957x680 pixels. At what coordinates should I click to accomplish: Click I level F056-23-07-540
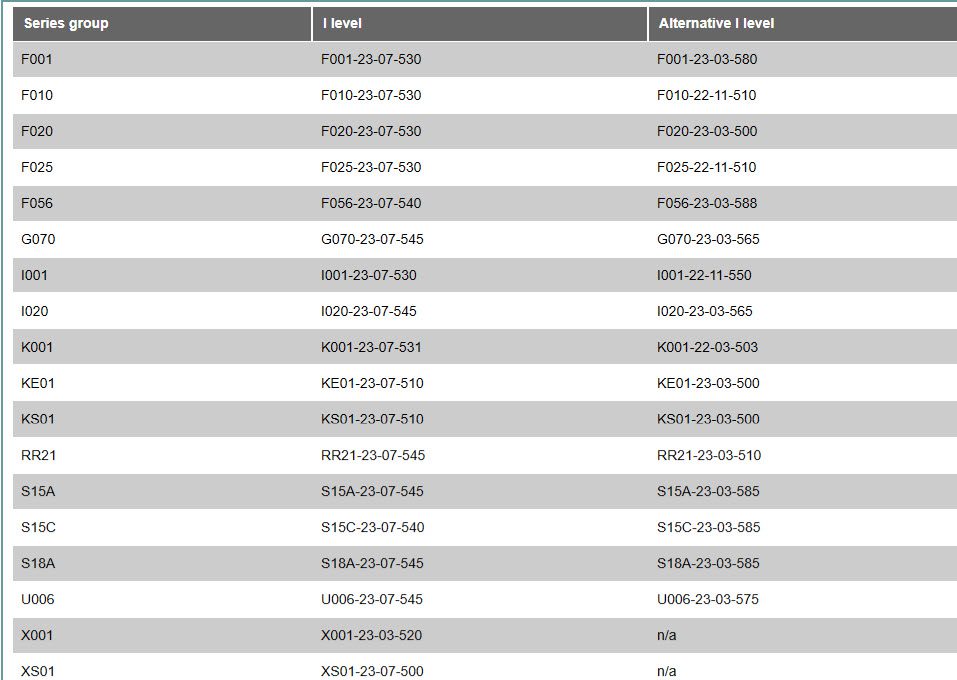pos(371,203)
